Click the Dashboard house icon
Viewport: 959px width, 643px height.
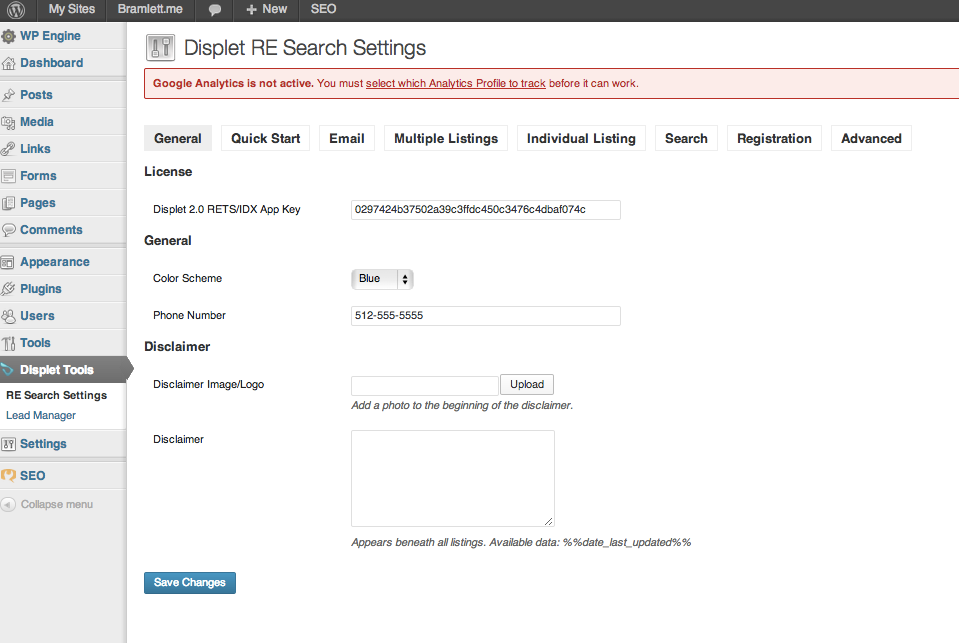(x=9, y=63)
